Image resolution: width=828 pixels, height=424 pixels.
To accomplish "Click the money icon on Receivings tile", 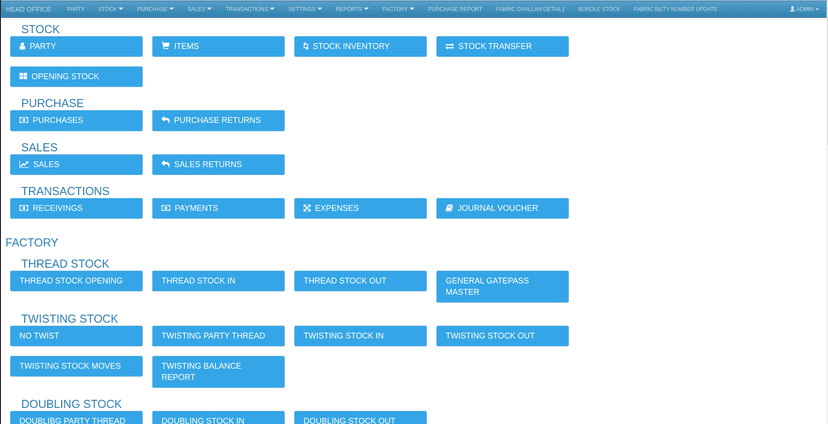I will 24,208.
